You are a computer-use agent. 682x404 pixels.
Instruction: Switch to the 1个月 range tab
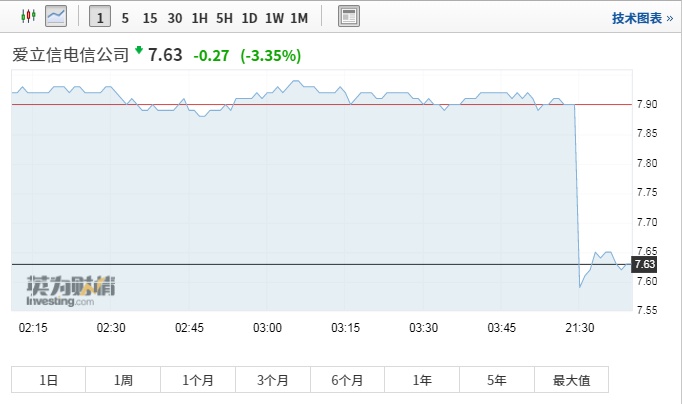[198, 380]
